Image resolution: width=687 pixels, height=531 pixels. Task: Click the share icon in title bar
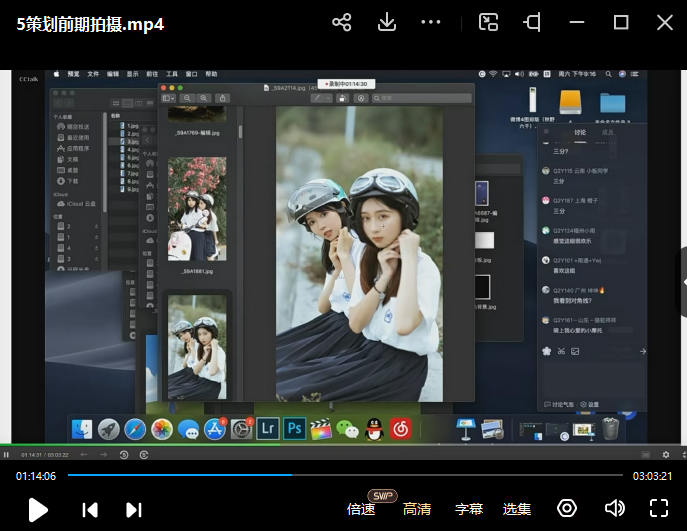342,23
